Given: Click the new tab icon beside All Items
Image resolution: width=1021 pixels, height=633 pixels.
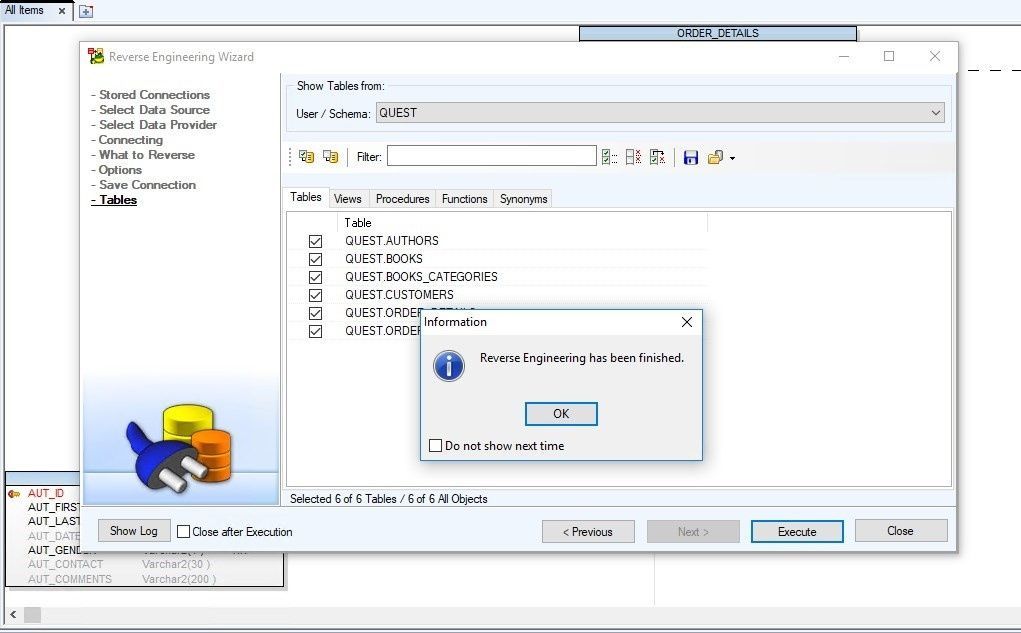Looking at the screenshot, I should (86, 11).
